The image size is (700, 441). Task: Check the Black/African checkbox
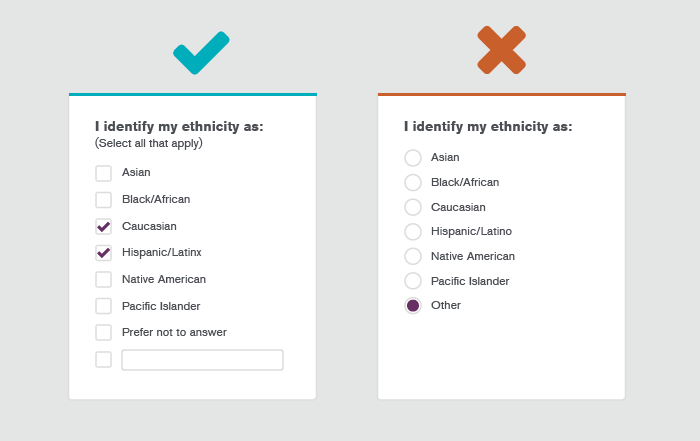pyautogui.click(x=104, y=200)
